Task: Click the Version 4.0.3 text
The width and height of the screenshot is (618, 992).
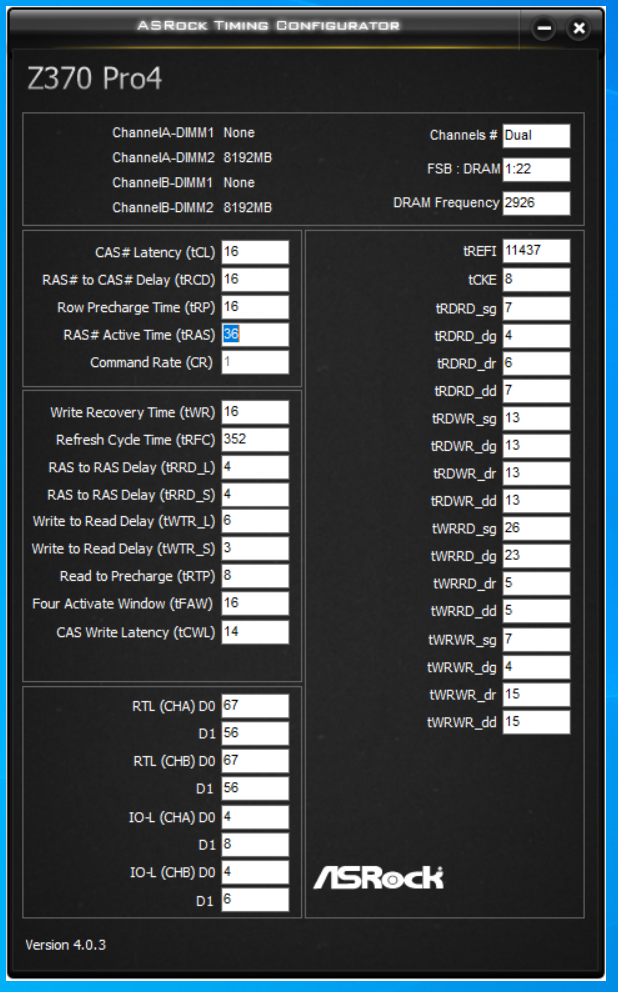Action: (66, 945)
